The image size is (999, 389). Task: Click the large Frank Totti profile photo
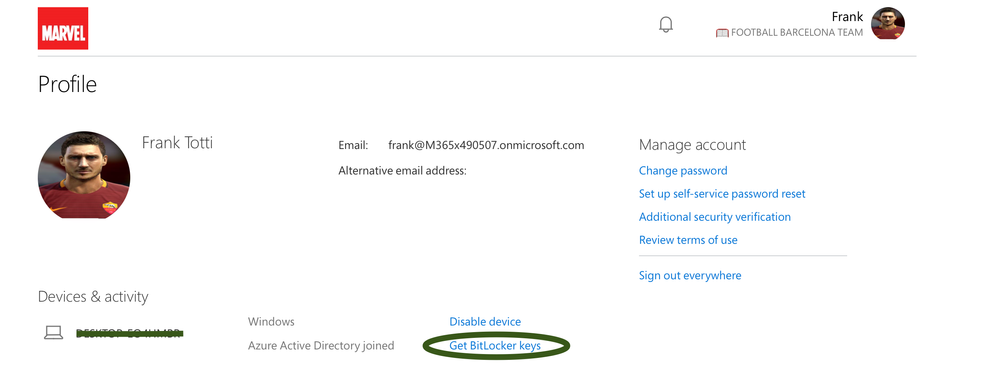[84, 175]
